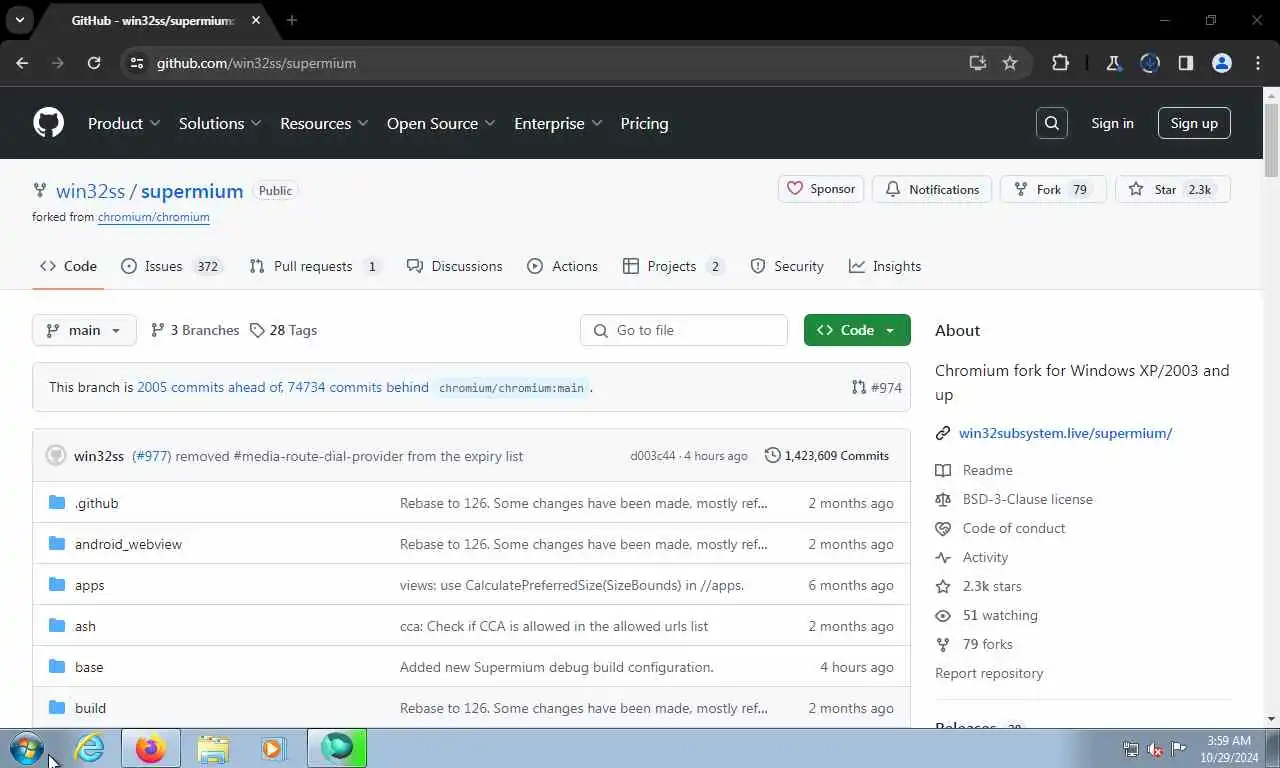Viewport: 1280px width, 768px height.
Task: View the 1,423,609 Commits history
Action: tap(827, 455)
